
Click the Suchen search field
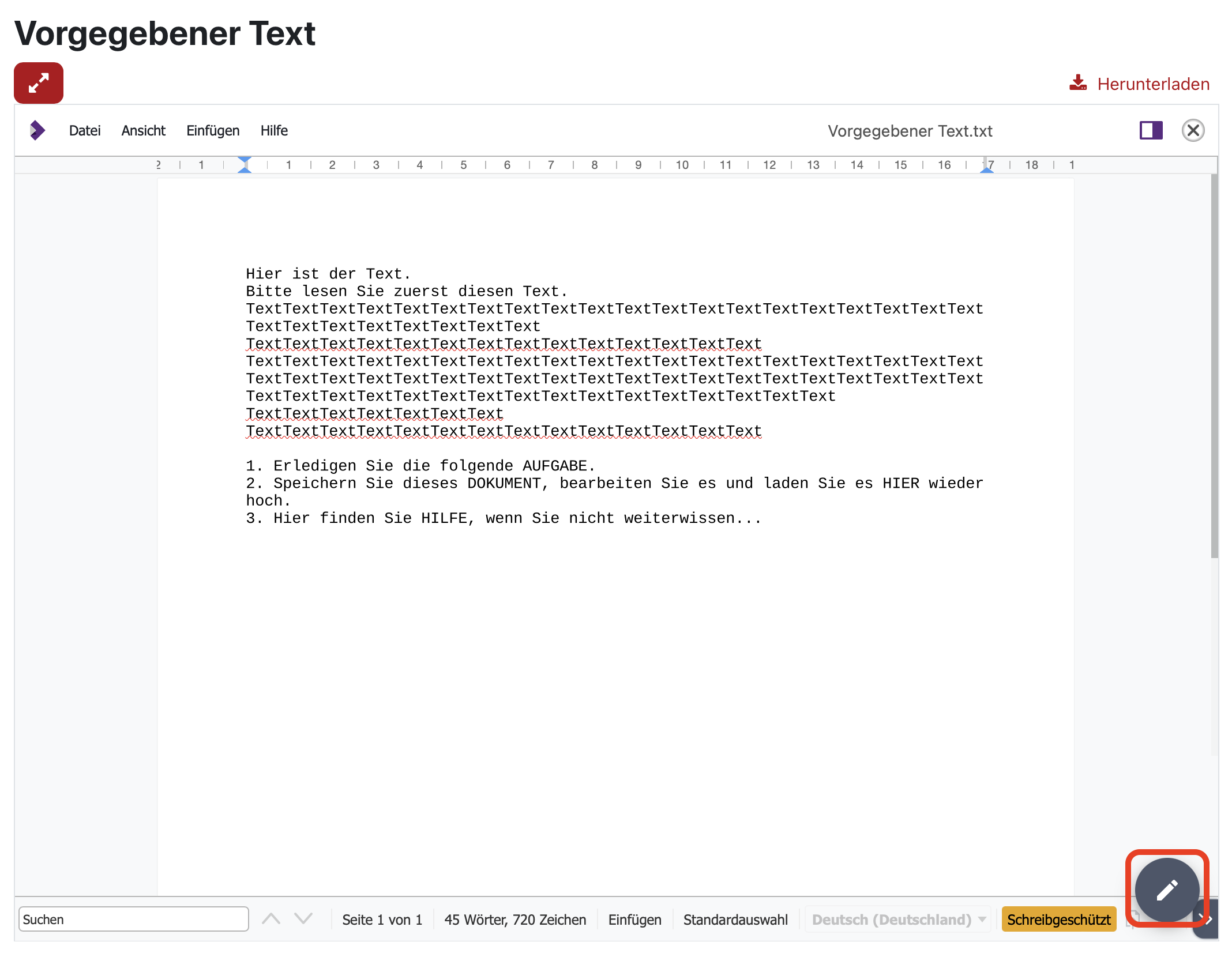pos(134,919)
